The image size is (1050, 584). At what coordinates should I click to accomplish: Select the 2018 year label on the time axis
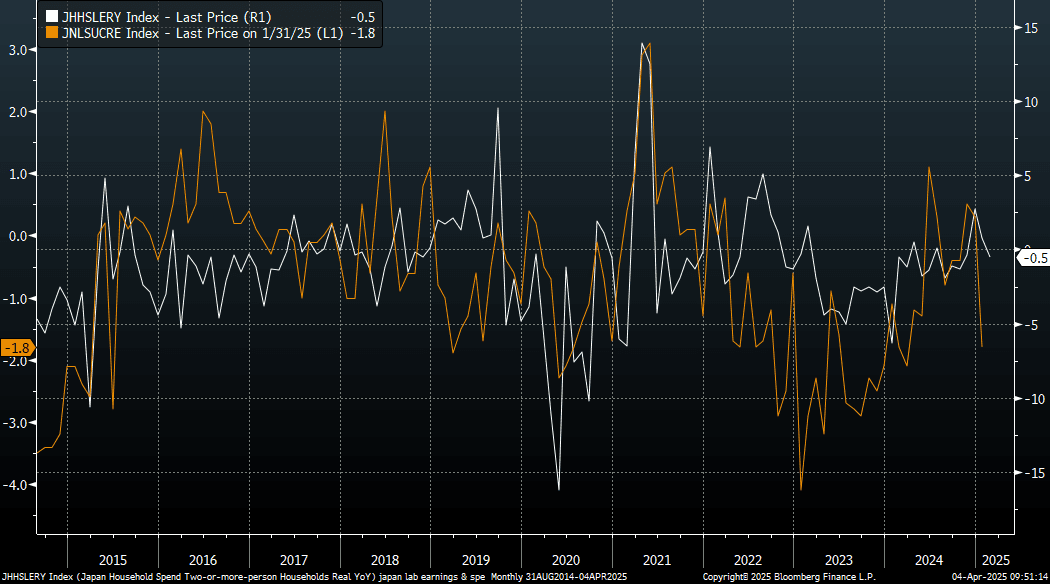[386, 559]
